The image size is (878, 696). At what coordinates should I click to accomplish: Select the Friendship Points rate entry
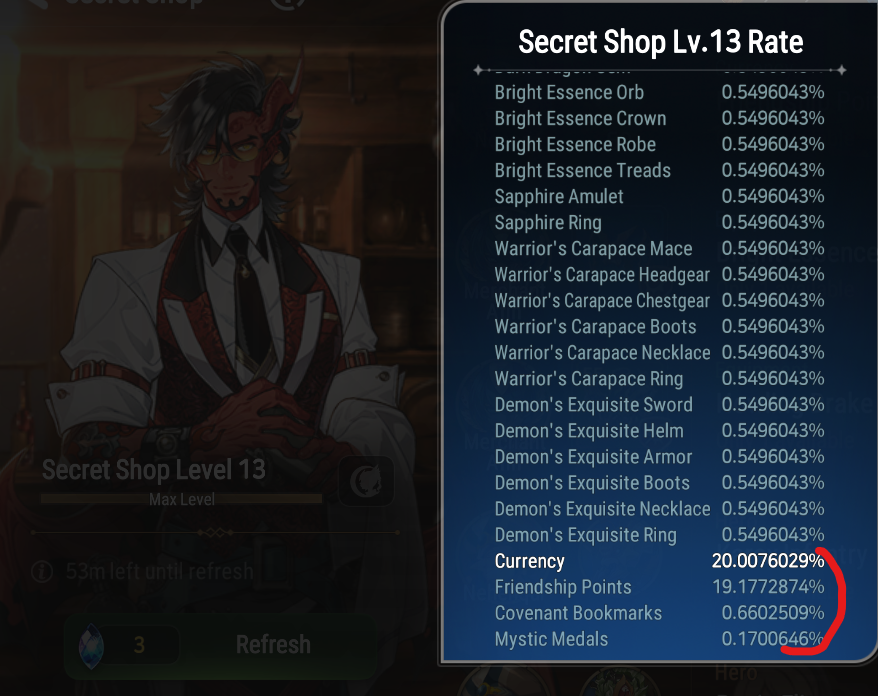659,587
